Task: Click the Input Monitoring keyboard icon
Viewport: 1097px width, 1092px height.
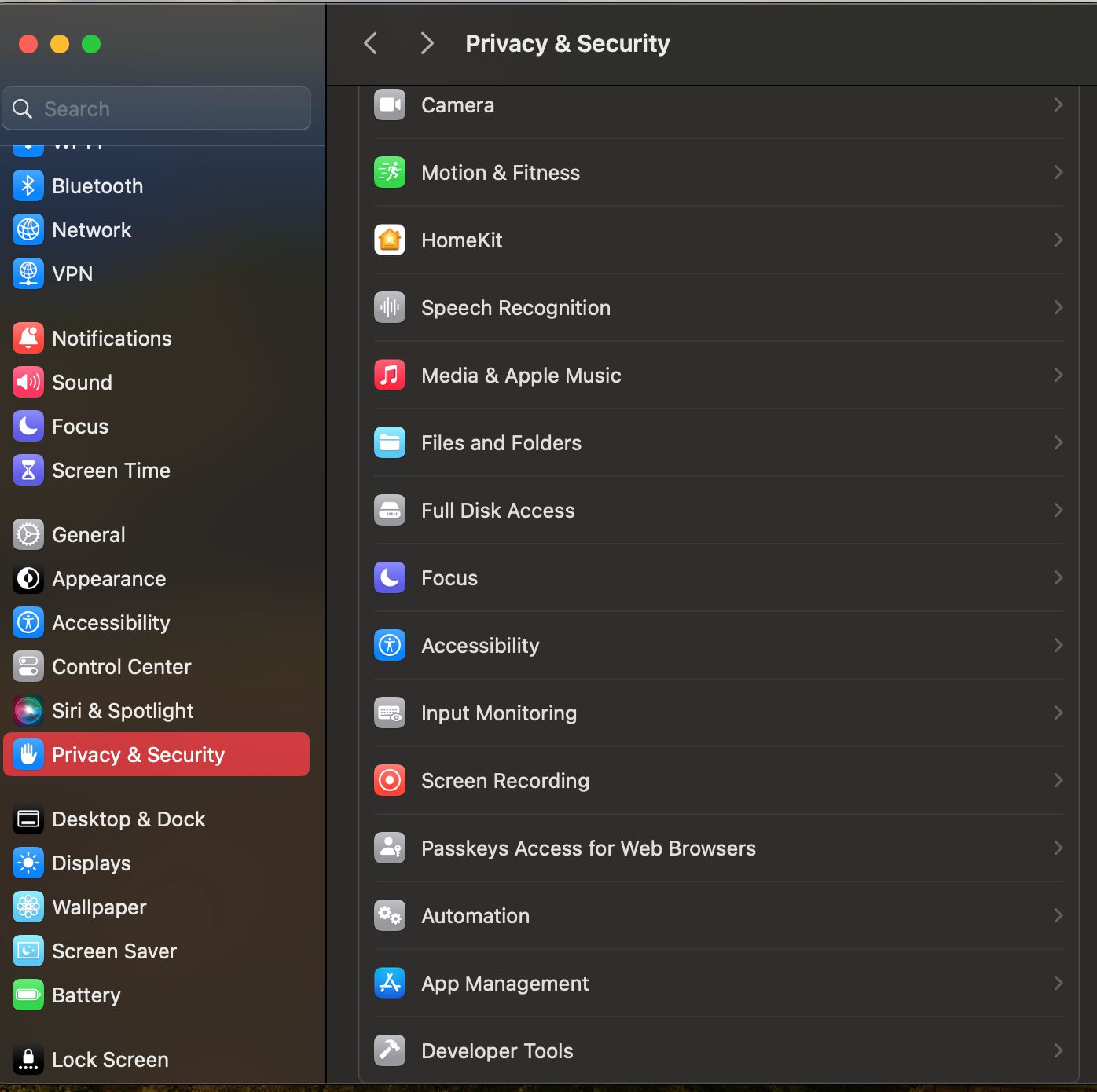Action: point(390,713)
